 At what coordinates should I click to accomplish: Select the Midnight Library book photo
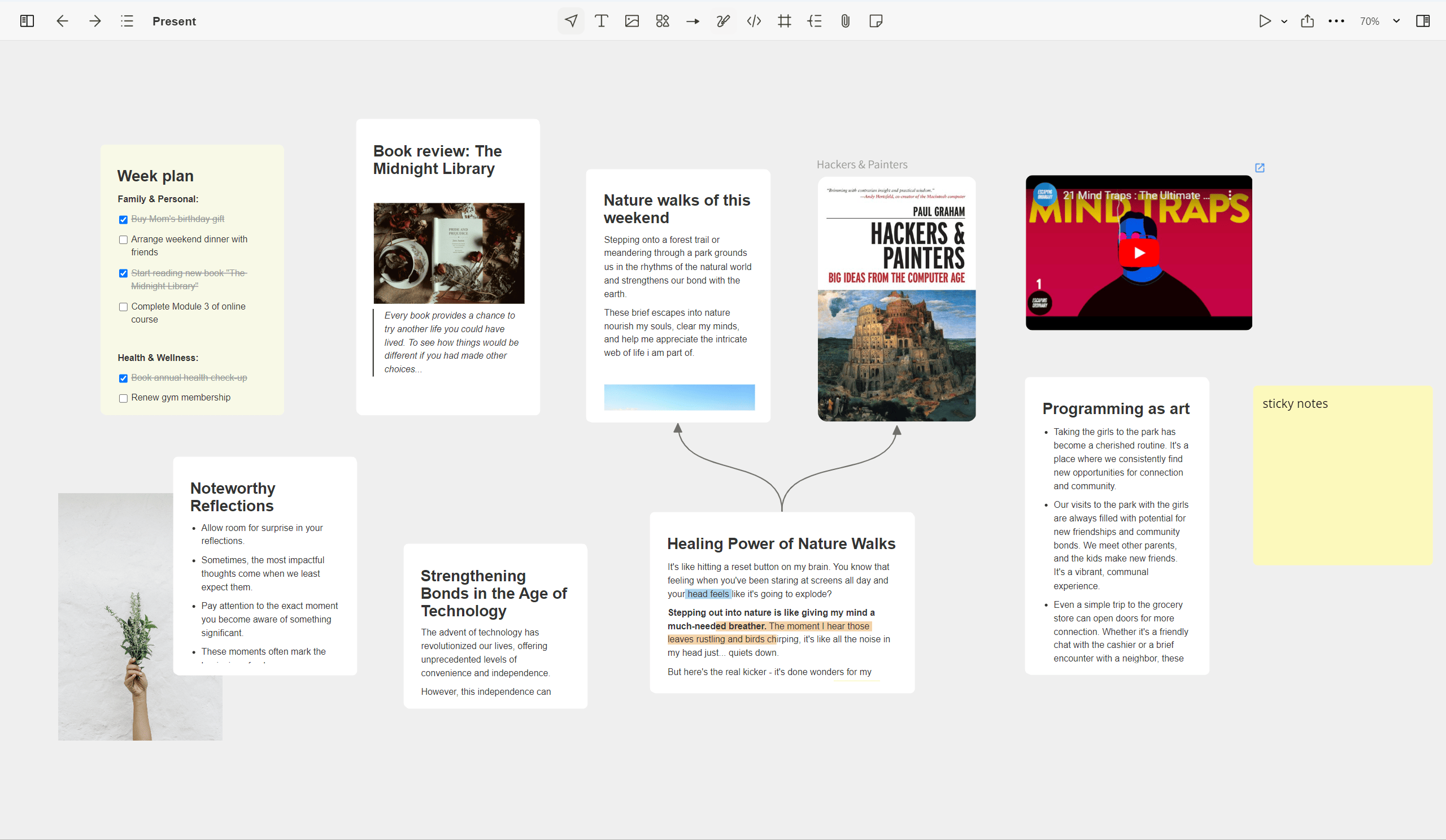pyautogui.click(x=448, y=253)
